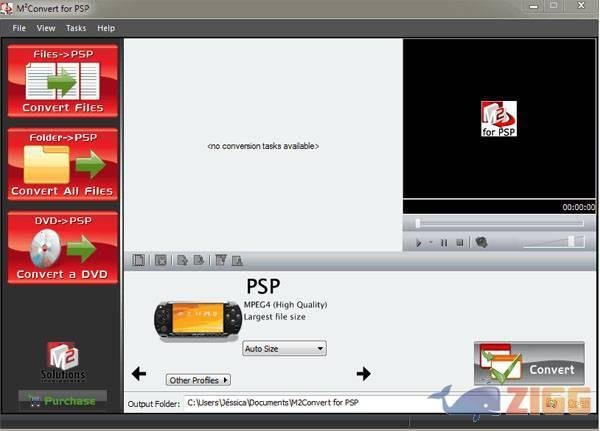Expand the Other Profiles menu

(198, 380)
